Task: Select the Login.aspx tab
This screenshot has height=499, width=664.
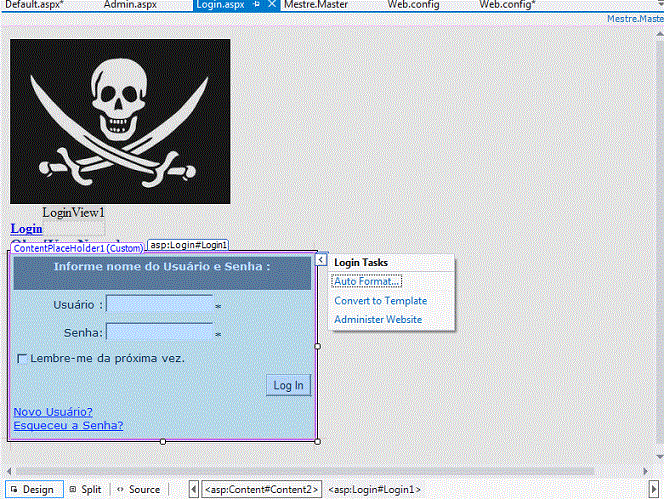Action: point(221,5)
